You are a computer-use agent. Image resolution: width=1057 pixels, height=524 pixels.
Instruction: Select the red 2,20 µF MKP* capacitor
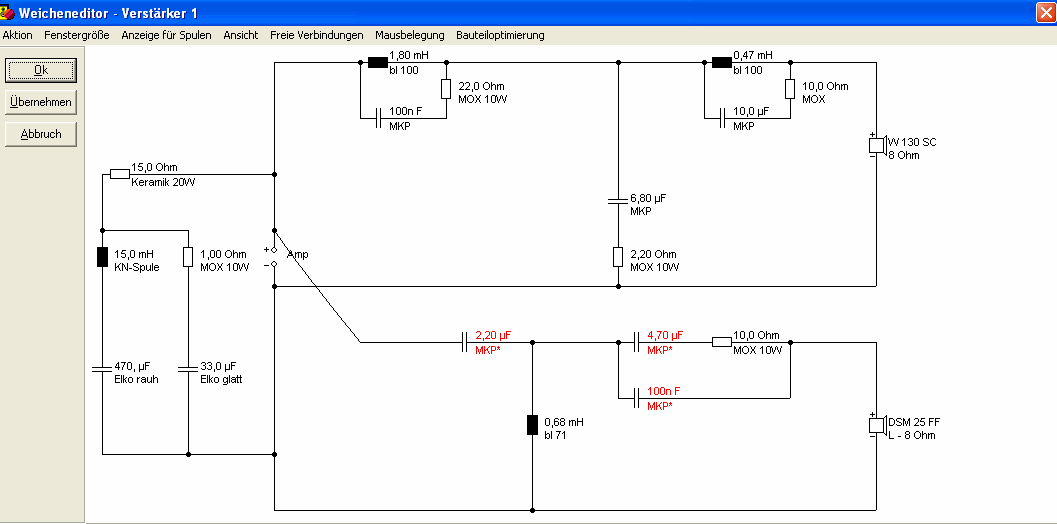[x=464, y=342]
